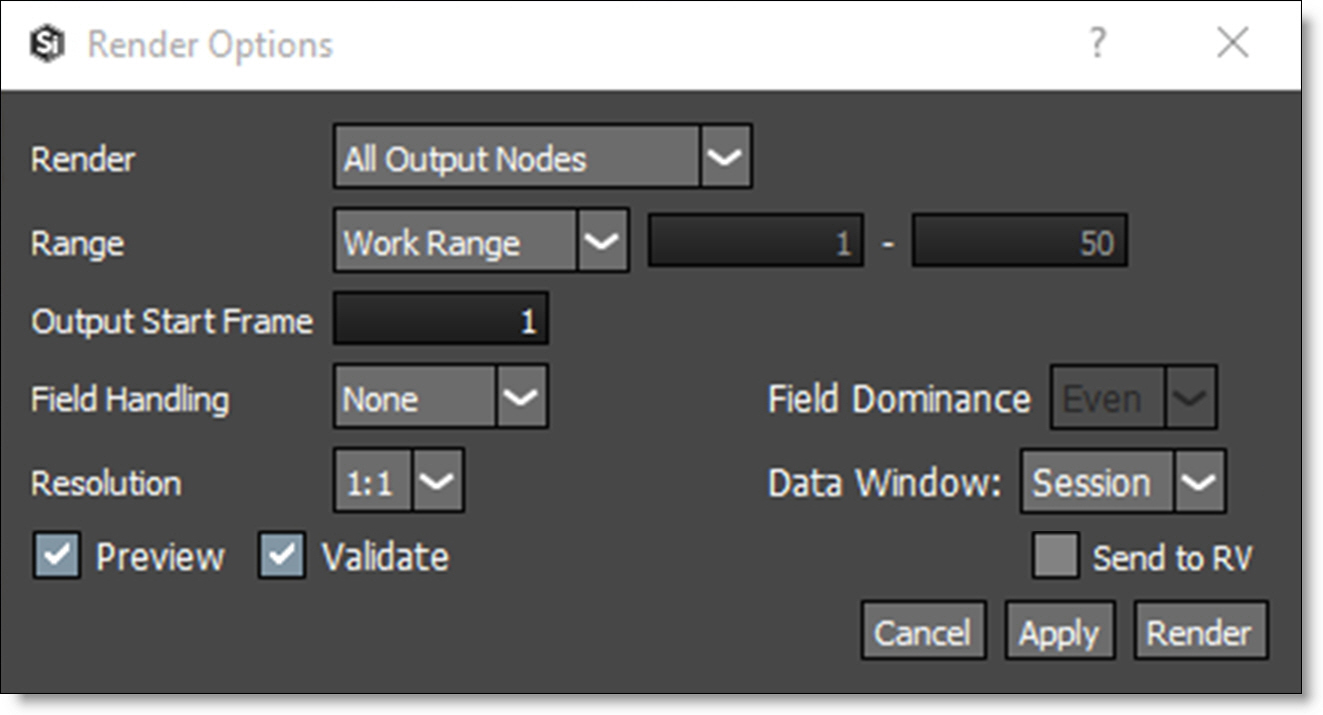Click the Silhouette app icon in title bar
The image size is (1323, 715).
[47, 45]
